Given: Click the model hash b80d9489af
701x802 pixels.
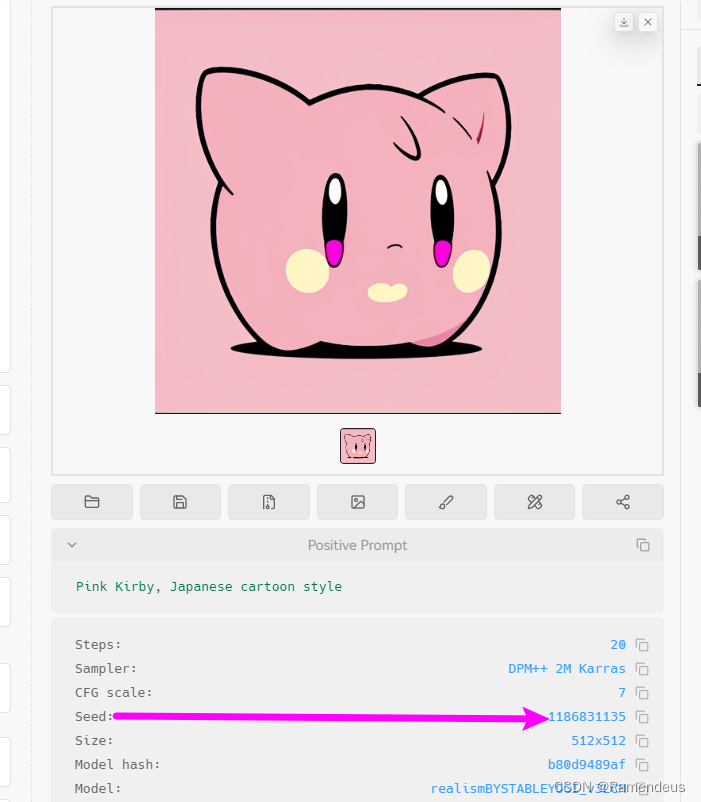Looking at the screenshot, I should pos(586,765).
